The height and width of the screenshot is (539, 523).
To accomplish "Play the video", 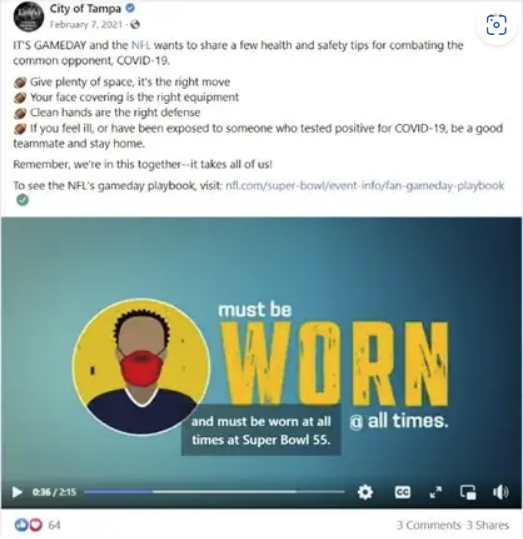I will 17,492.
